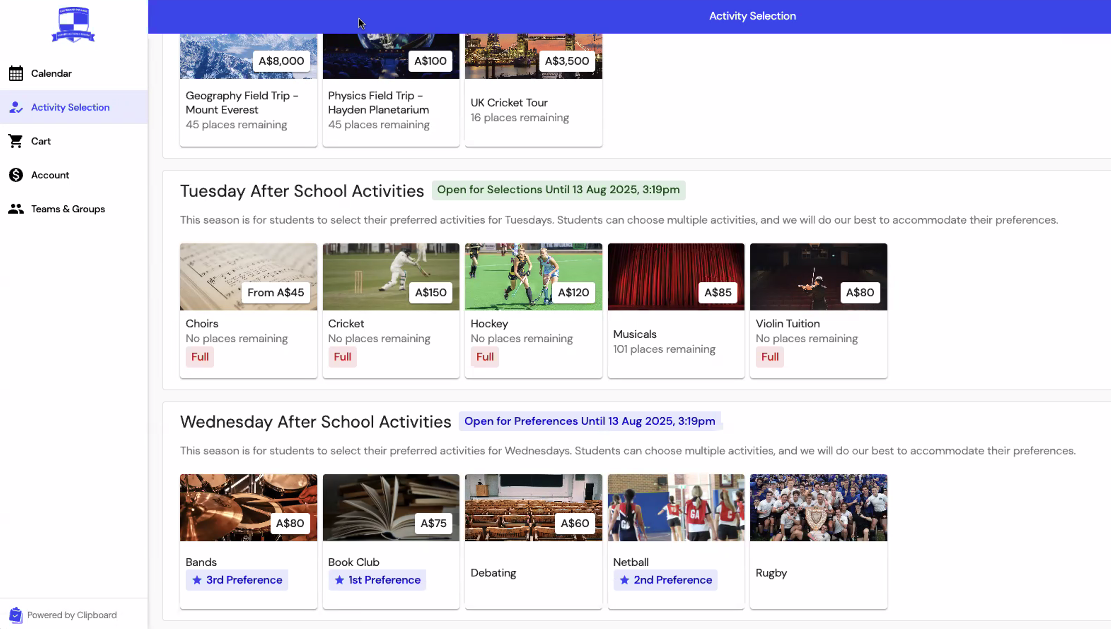Click the star icon on 1st Preference
This screenshot has height=629, width=1111.
[x=339, y=580]
